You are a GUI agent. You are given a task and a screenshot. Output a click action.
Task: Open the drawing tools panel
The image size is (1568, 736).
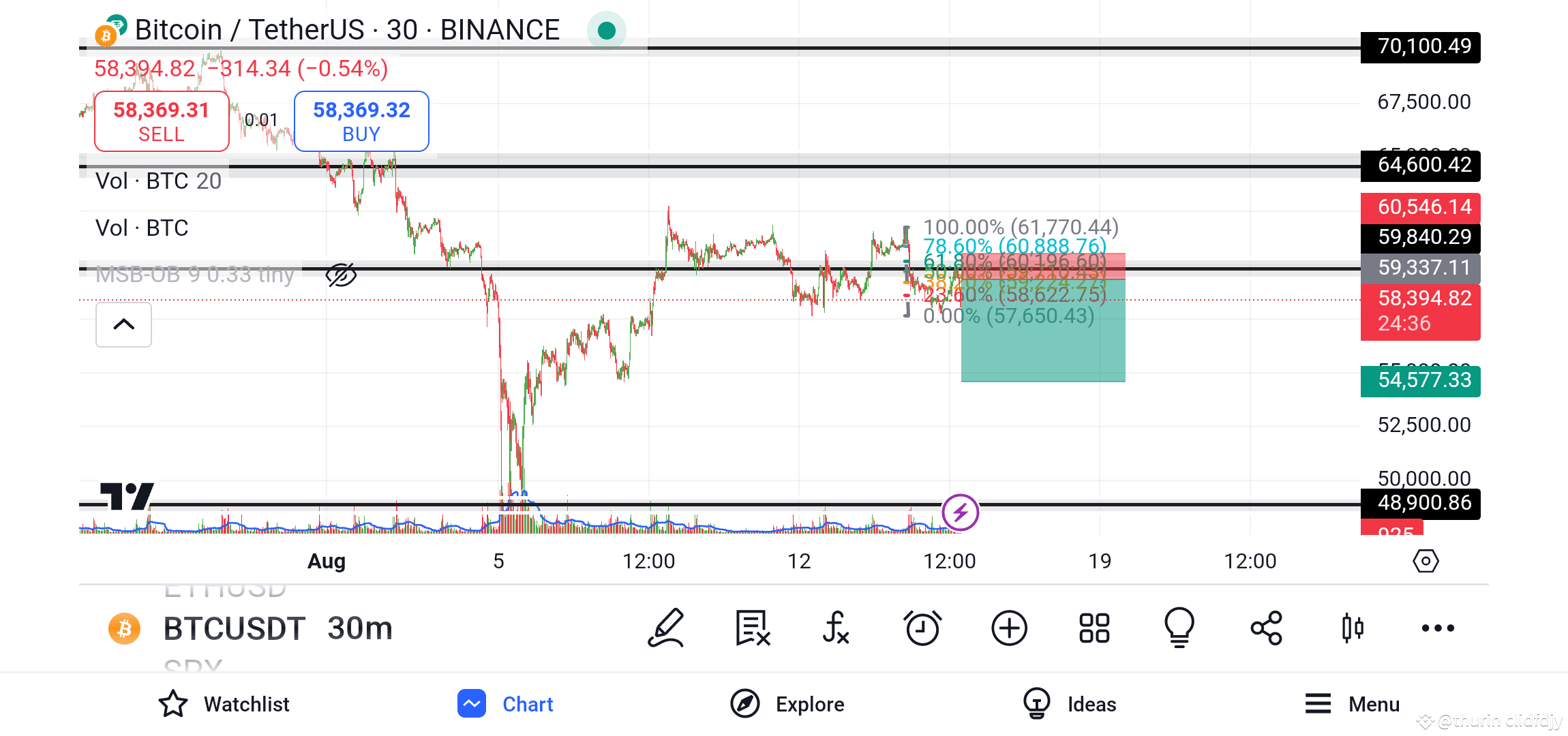667,628
